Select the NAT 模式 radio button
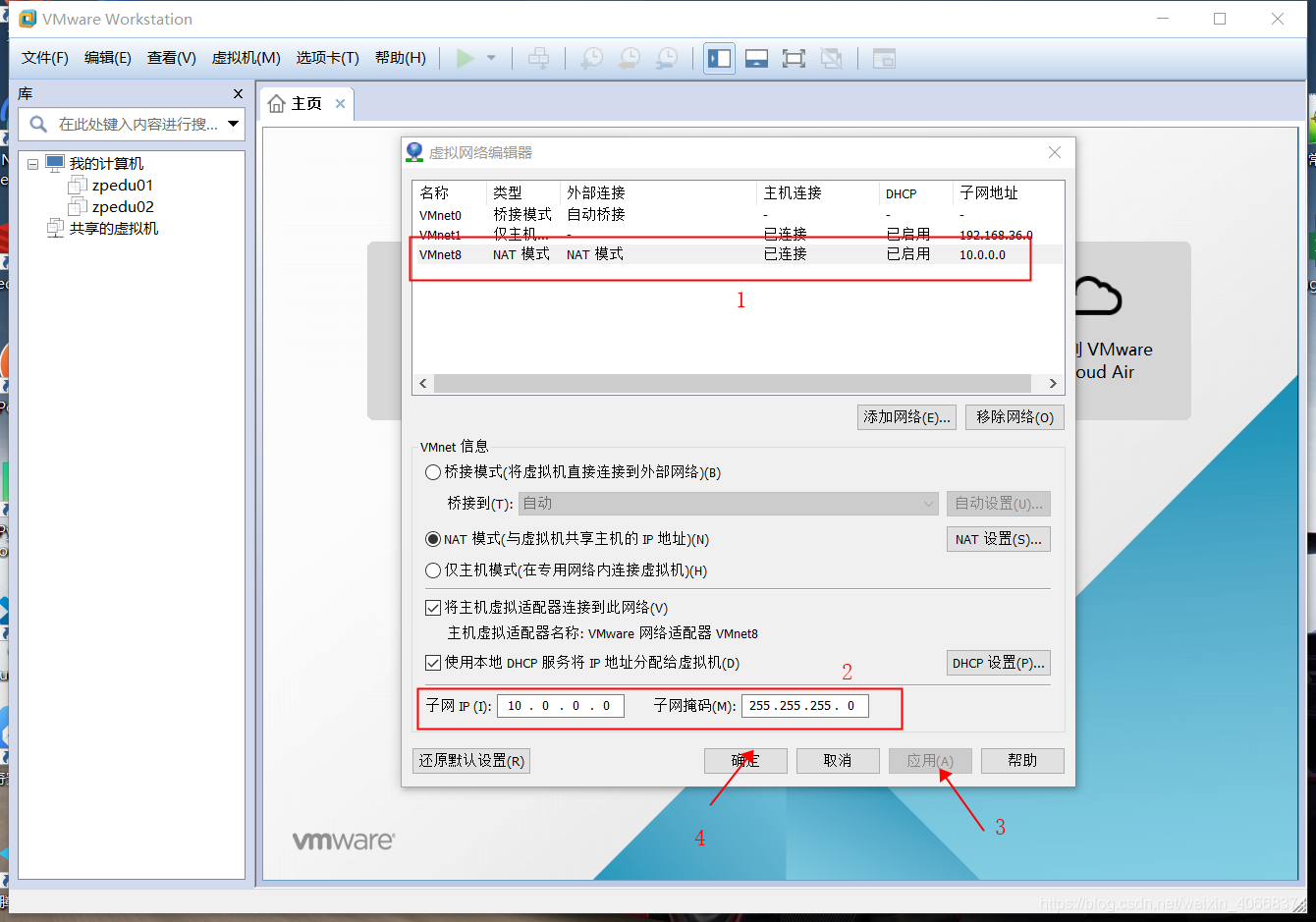Viewport: 1316px width, 922px height. pyautogui.click(x=432, y=539)
